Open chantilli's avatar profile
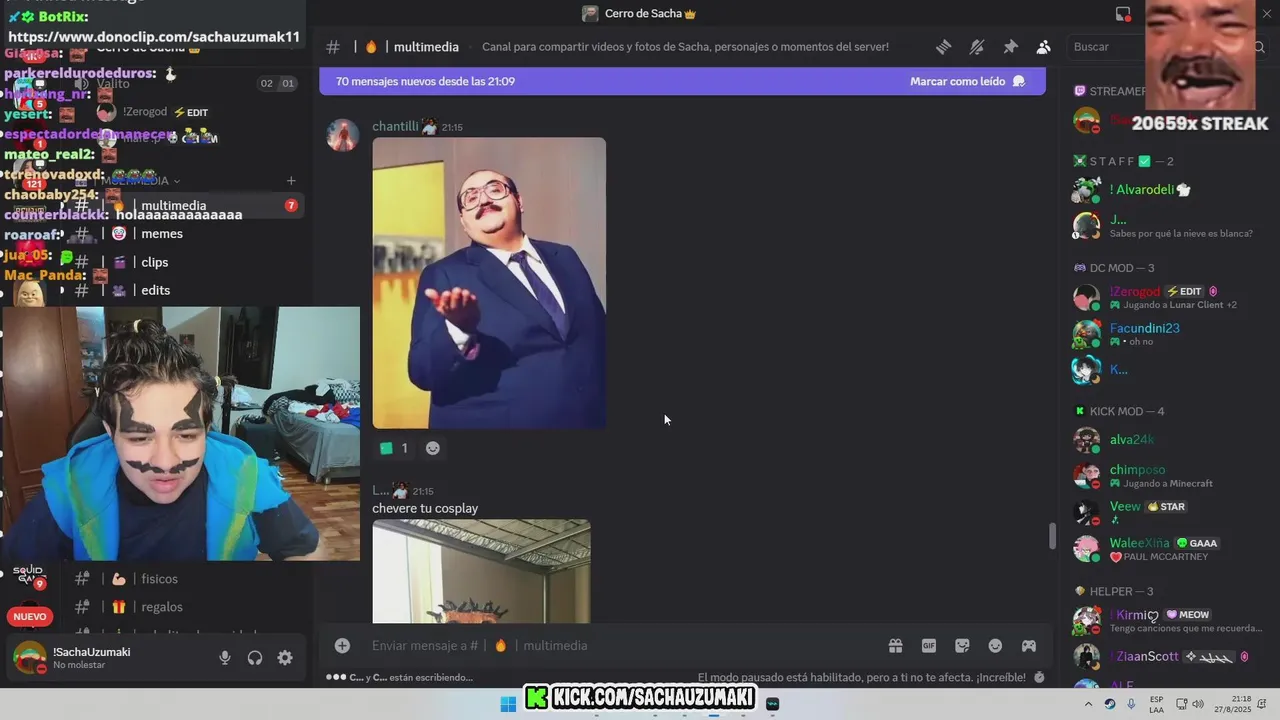 click(343, 135)
